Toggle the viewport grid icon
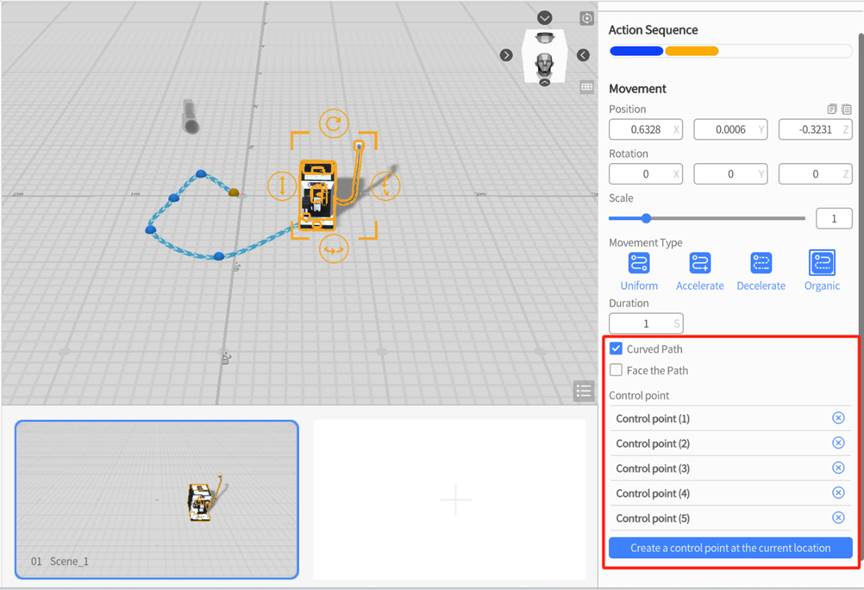Viewport: 864px width, 590px height. 587,87
